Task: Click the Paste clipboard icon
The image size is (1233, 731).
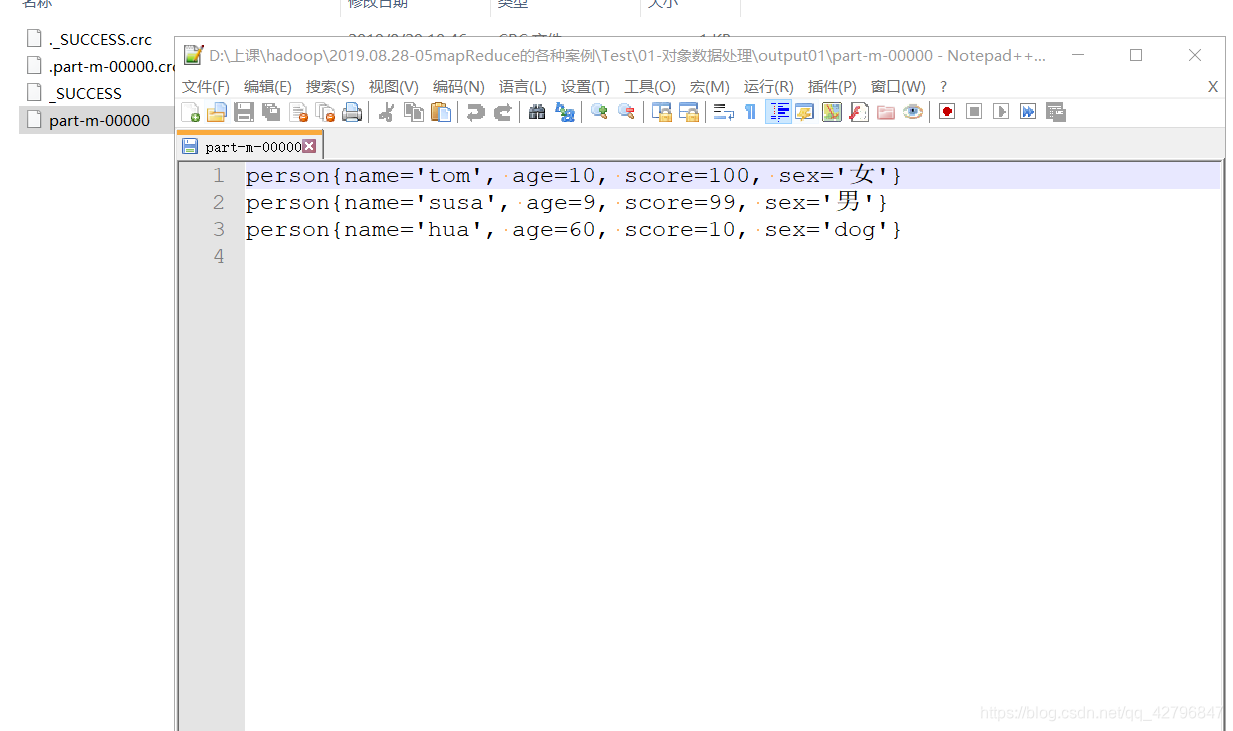Action: pos(440,112)
